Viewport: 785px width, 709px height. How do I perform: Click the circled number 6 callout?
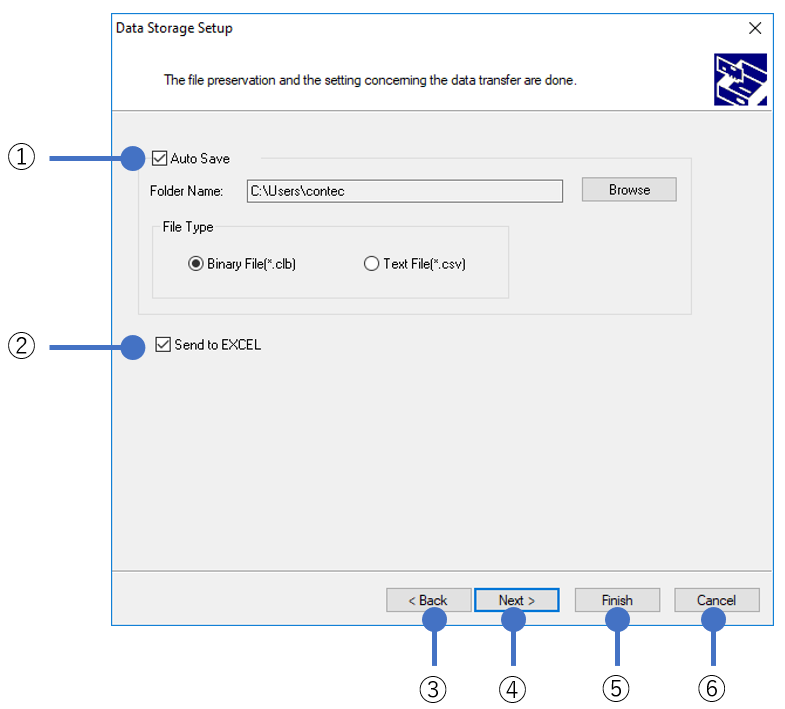pos(712,689)
